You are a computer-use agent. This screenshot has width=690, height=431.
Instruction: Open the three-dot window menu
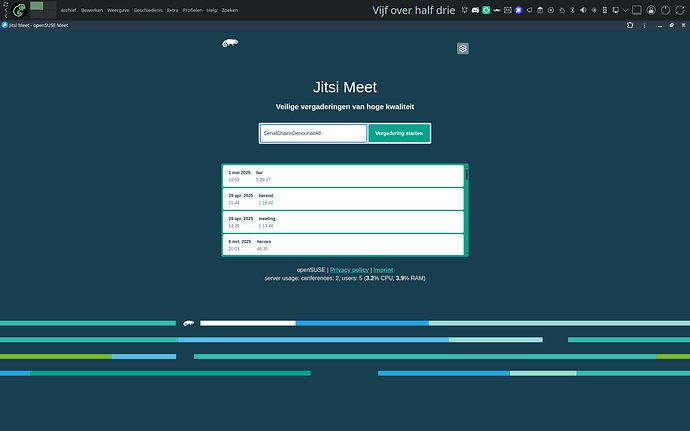point(644,26)
